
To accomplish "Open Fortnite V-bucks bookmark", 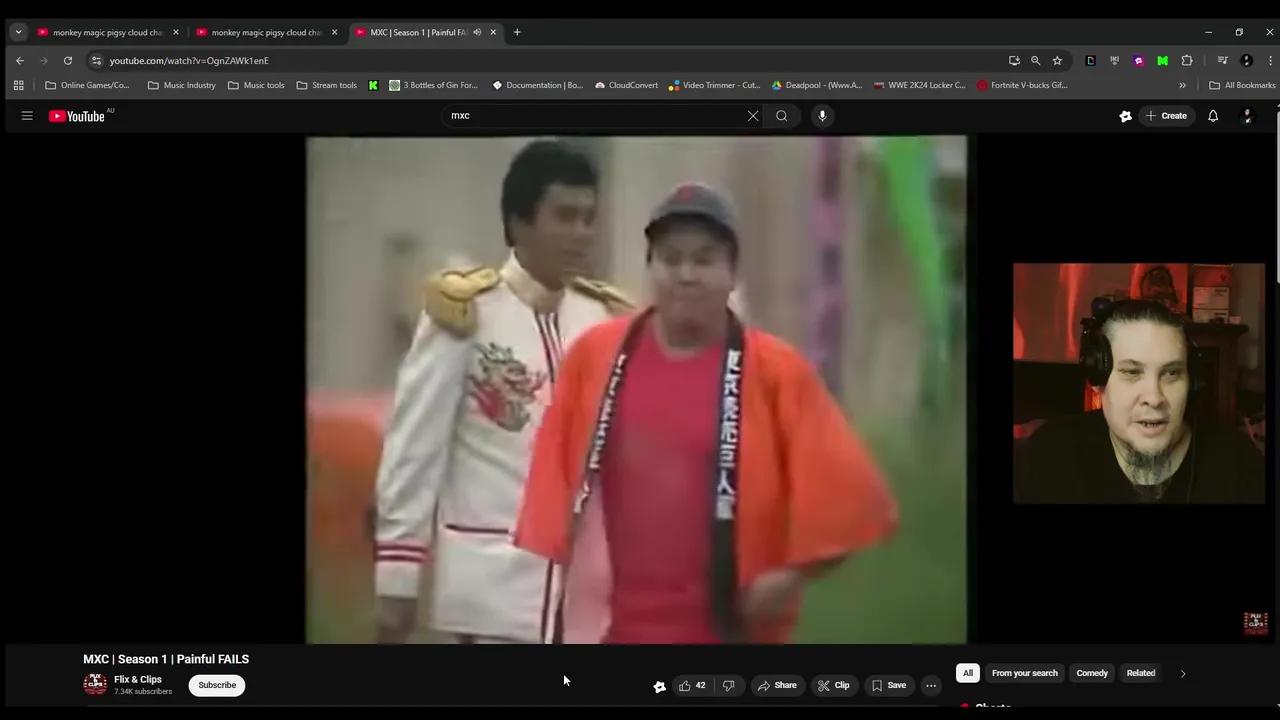I will point(1023,85).
